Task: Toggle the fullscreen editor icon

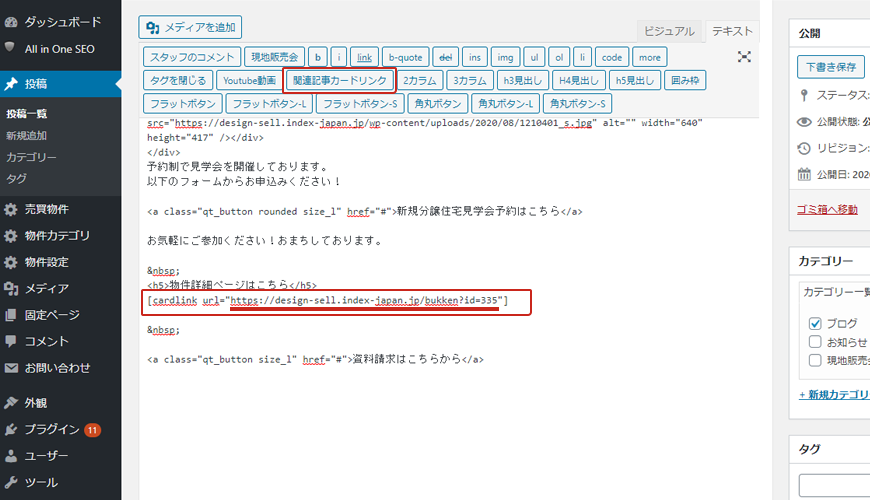Action: [744, 57]
